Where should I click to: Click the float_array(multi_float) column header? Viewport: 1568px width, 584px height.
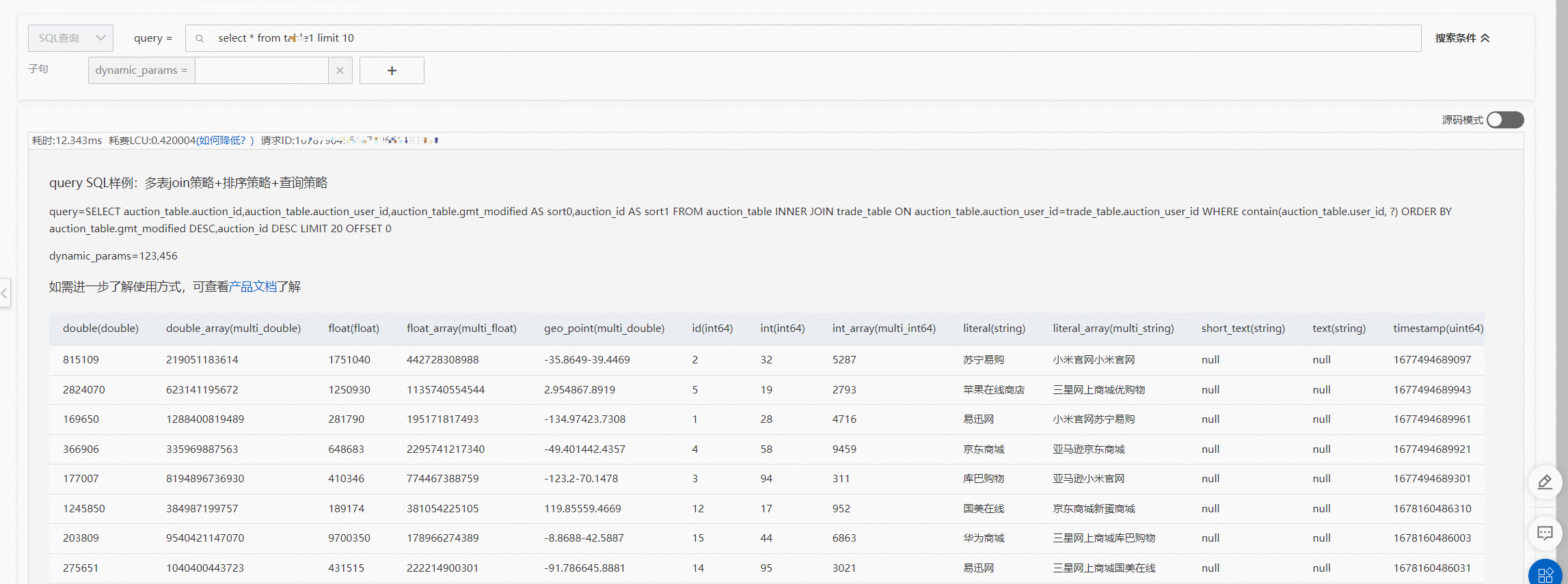(x=461, y=329)
